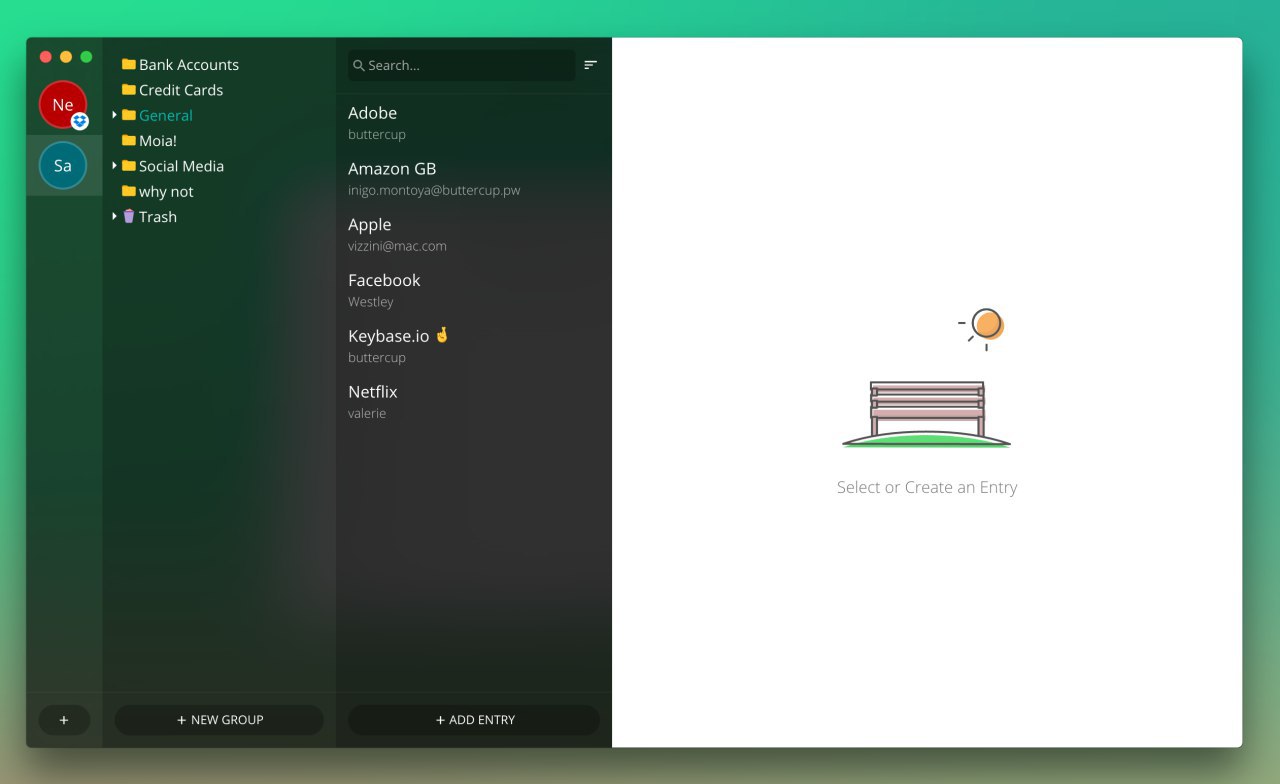Open the 'Ne' archive avatar

click(x=63, y=105)
